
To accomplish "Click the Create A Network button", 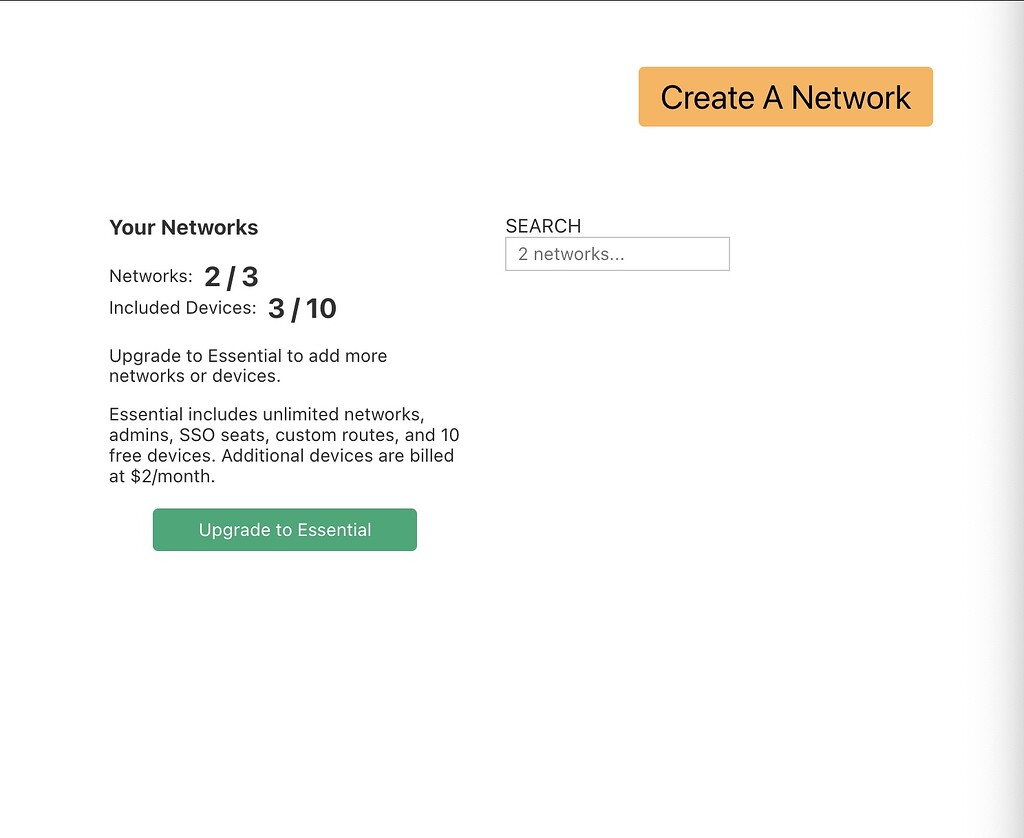I will pyautogui.click(x=785, y=97).
